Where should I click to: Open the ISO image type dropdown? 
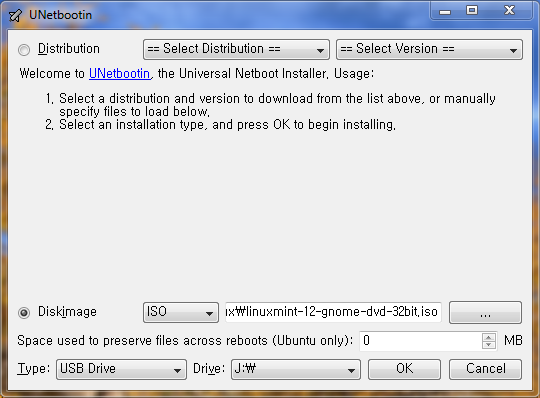[181, 312]
